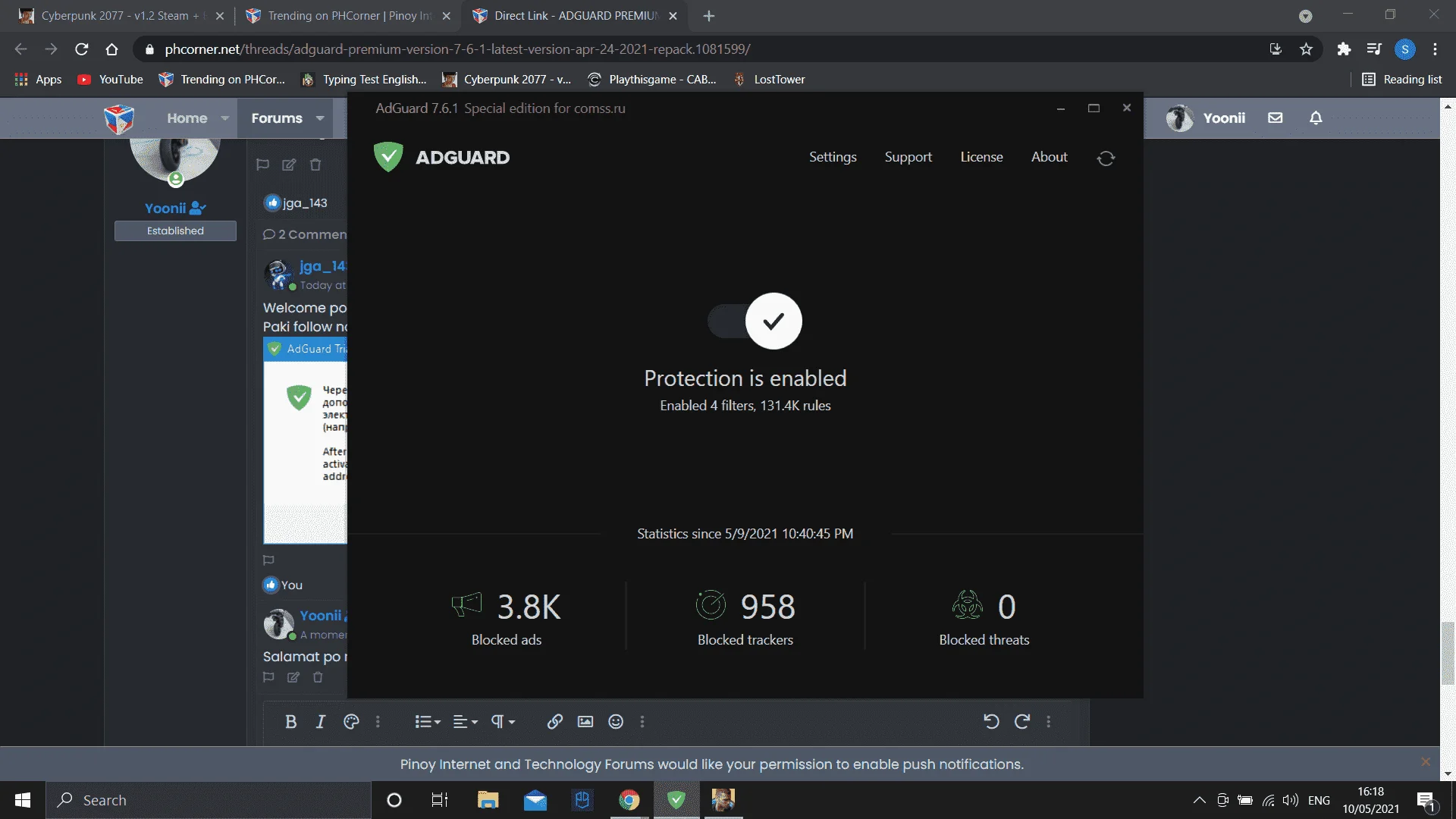Click the Blocked ads megaphone icon

point(466,605)
